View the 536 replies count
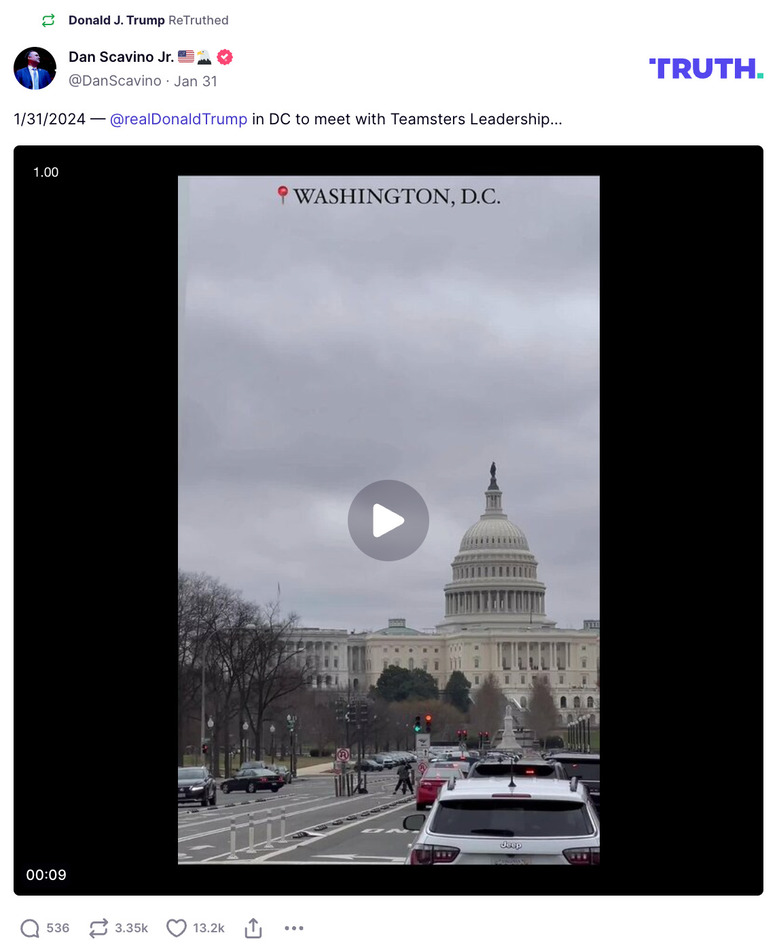The image size is (777, 952). point(58,928)
